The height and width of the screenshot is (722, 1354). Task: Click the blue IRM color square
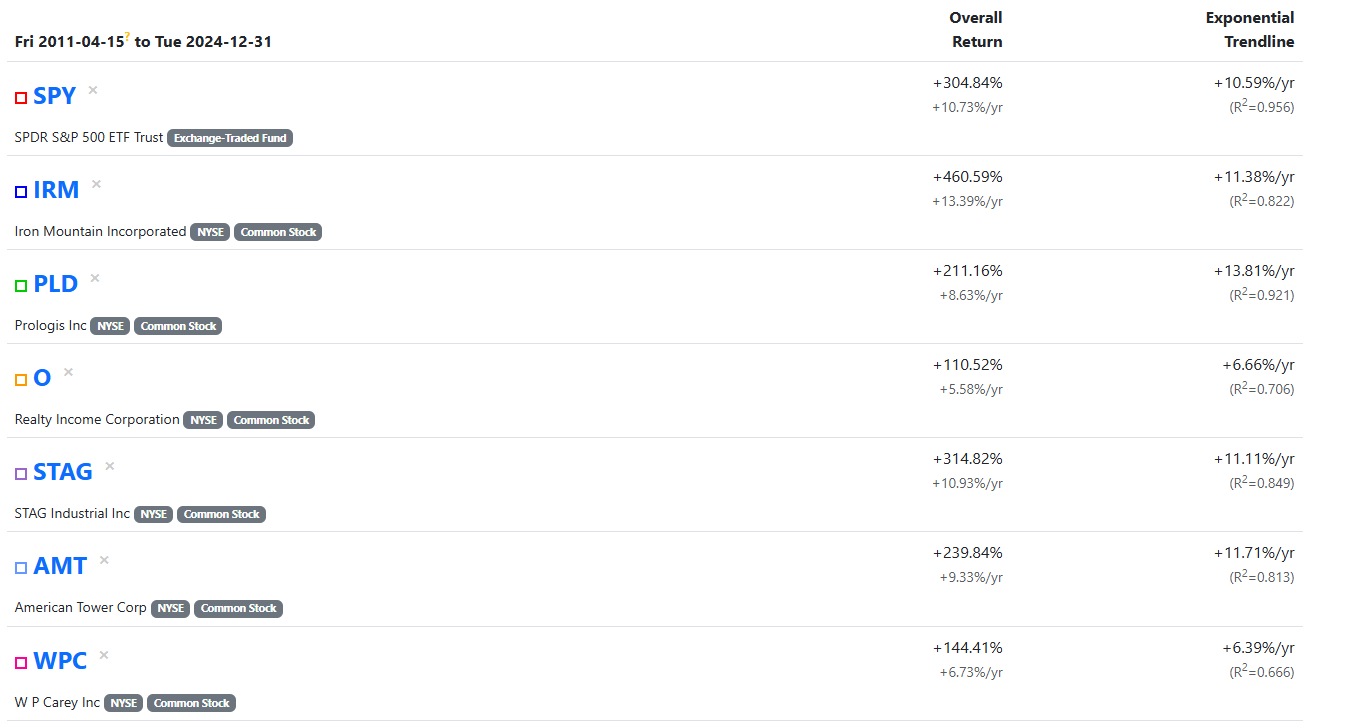point(21,192)
